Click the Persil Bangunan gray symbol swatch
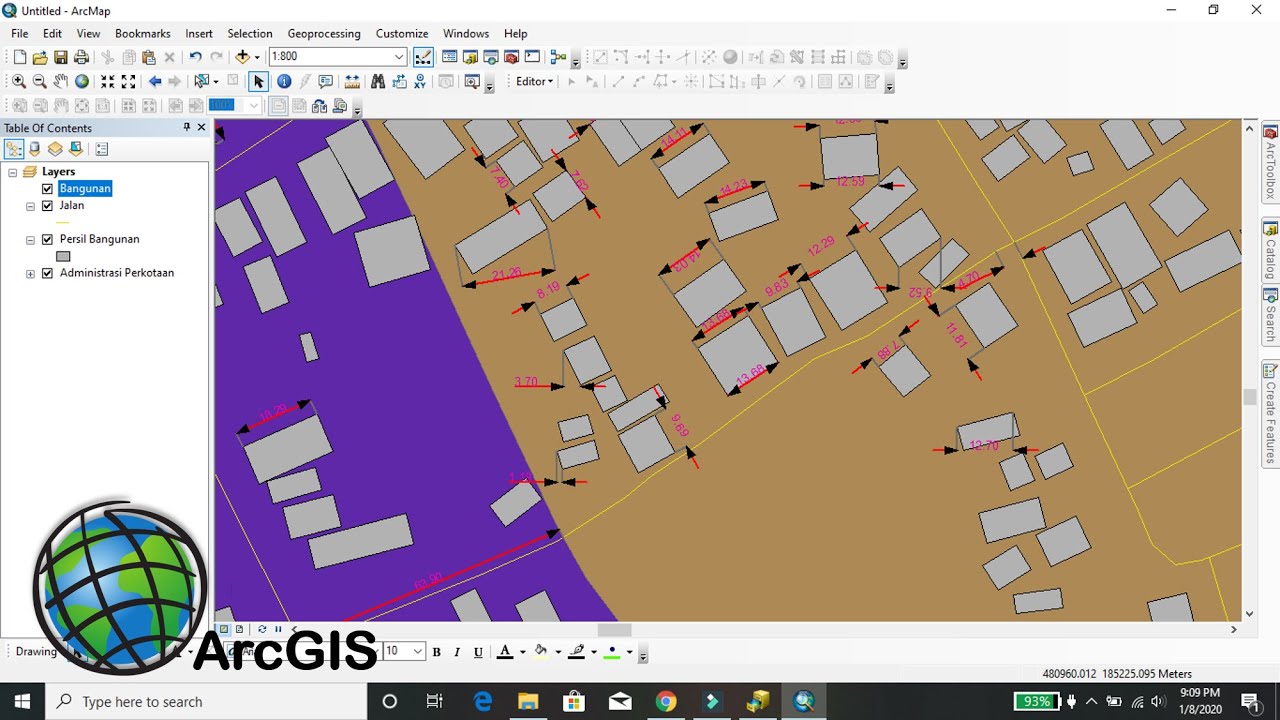This screenshot has width=1280, height=720. click(63, 257)
